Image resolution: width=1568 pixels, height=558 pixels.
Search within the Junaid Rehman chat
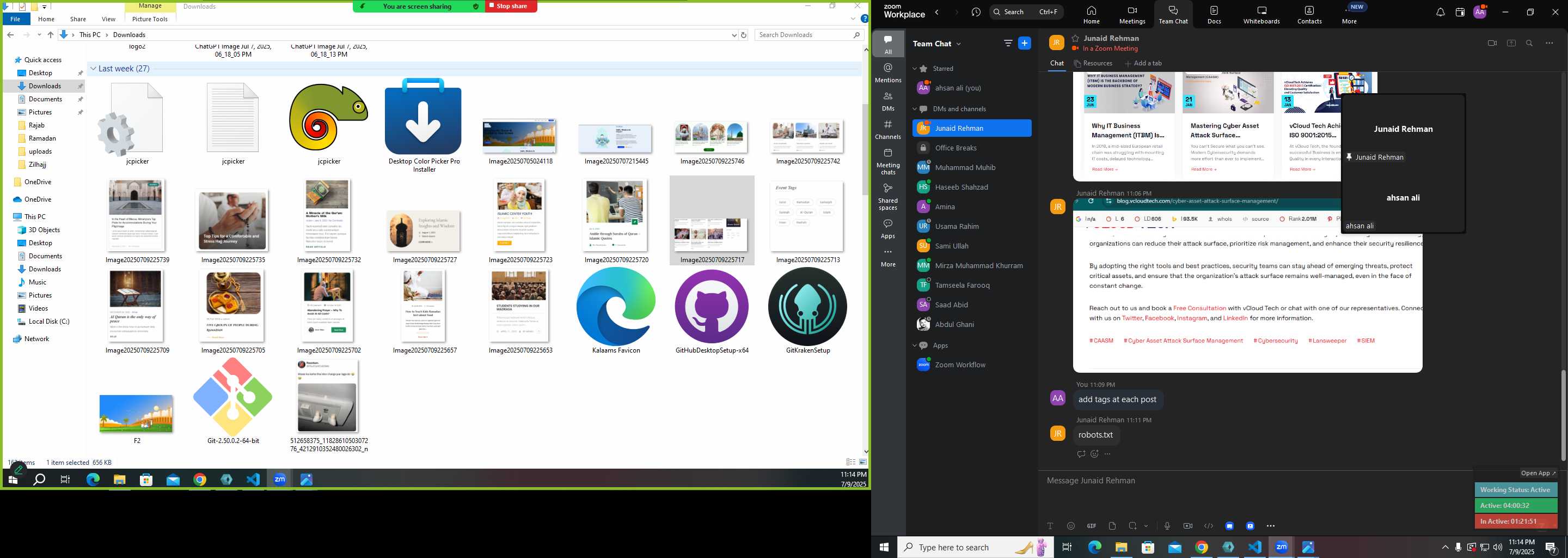[x=1530, y=43]
